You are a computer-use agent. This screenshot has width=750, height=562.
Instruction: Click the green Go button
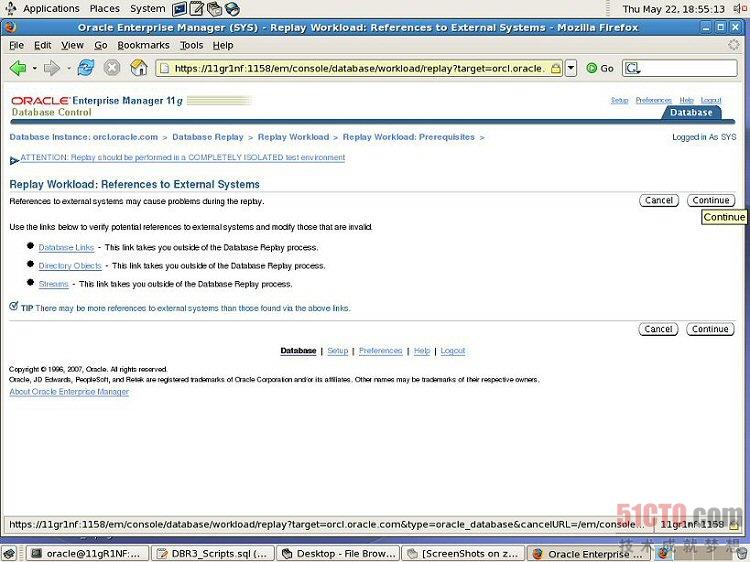600,68
